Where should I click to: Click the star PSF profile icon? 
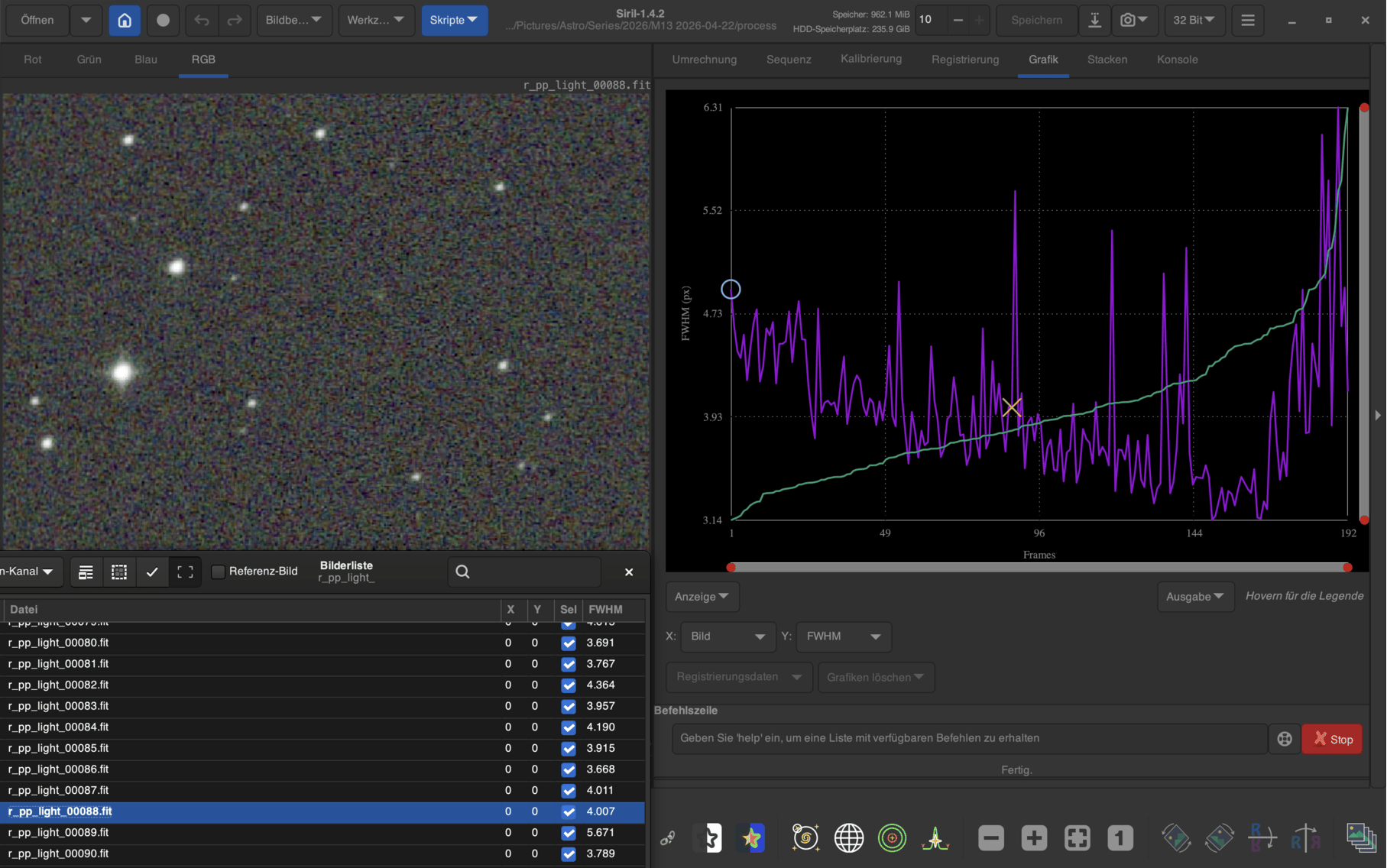pos(935,838)
